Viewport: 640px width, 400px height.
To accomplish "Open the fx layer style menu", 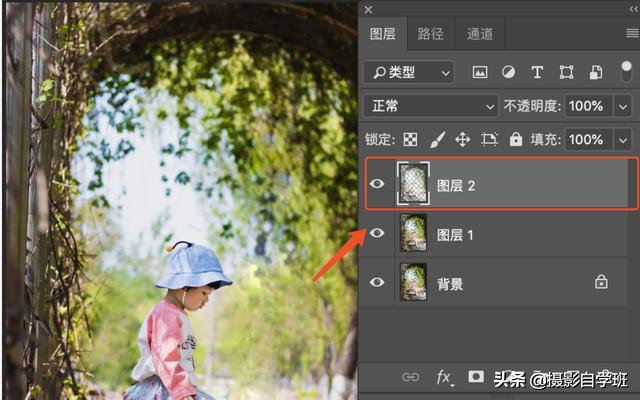I will click(444, 377).
